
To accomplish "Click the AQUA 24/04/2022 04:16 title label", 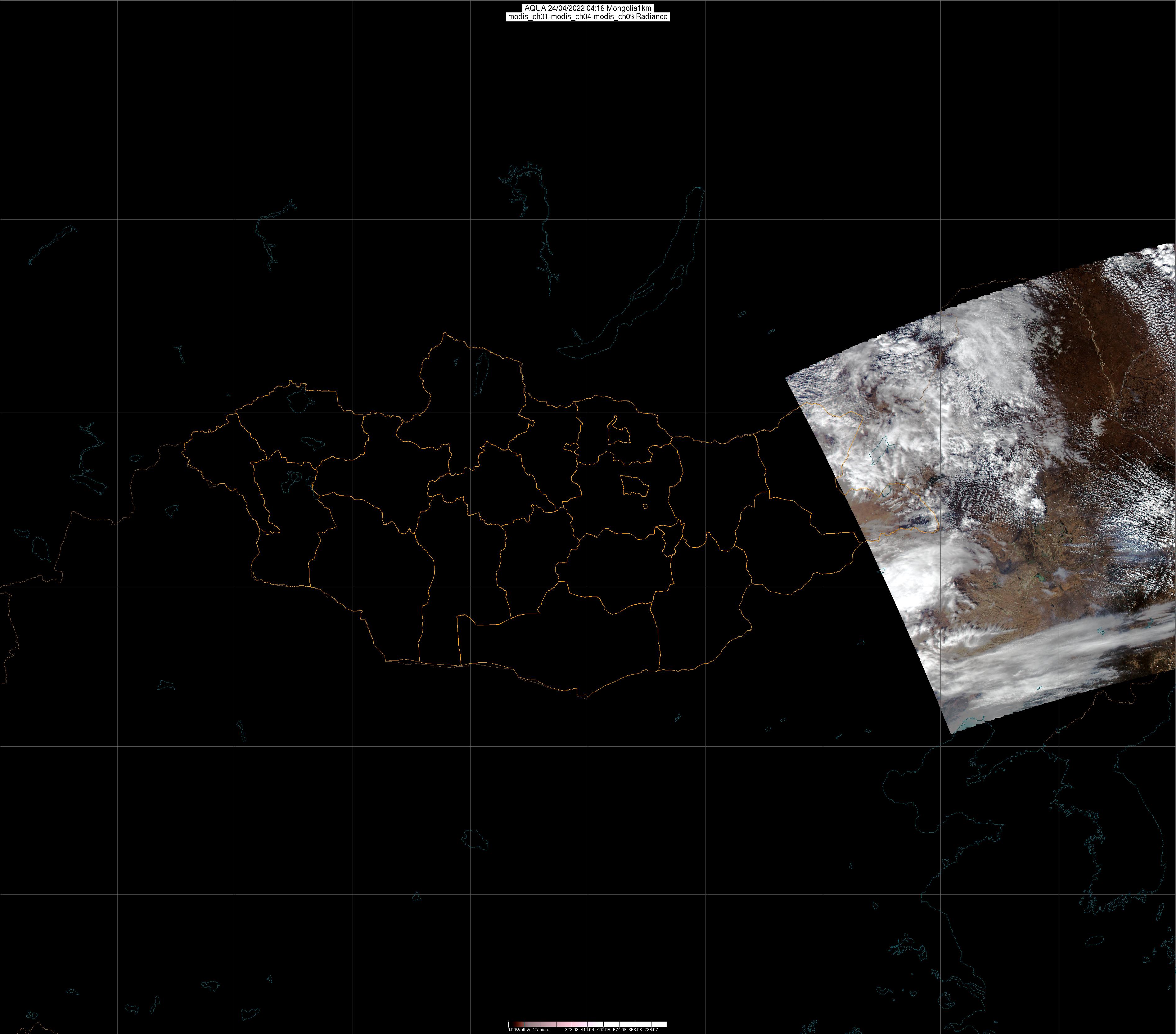I will (588, 8).
